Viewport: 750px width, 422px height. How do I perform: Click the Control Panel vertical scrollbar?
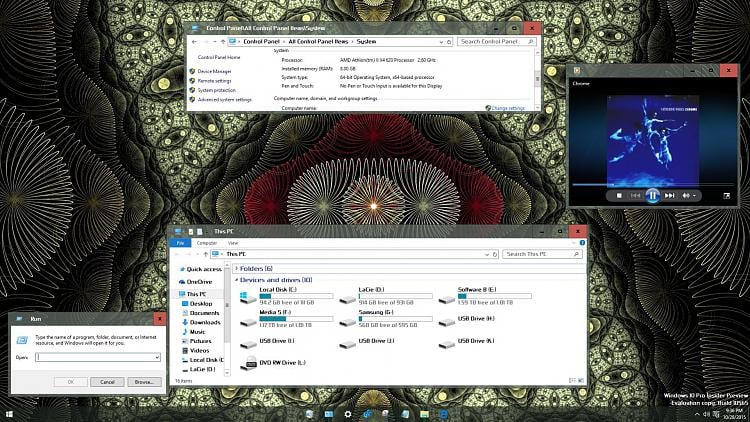pos(537,79)
